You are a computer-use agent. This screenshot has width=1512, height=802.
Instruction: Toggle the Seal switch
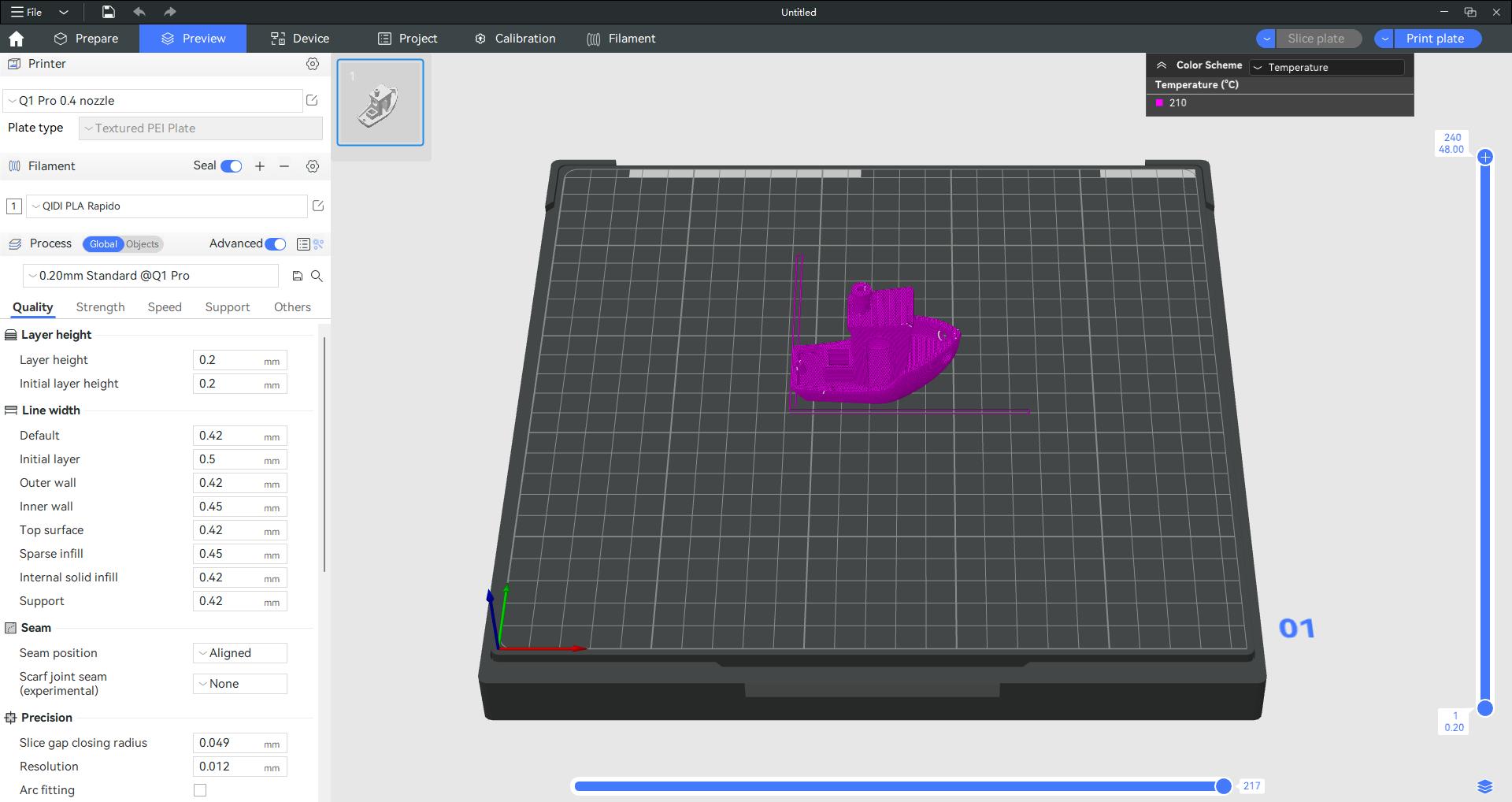(x=232, y=166)
